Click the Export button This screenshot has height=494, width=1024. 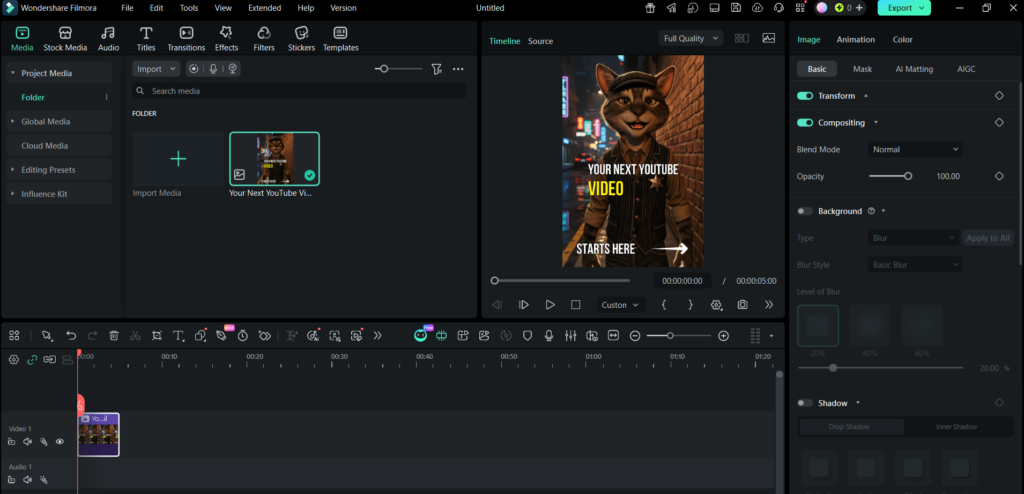pos(904,8)
